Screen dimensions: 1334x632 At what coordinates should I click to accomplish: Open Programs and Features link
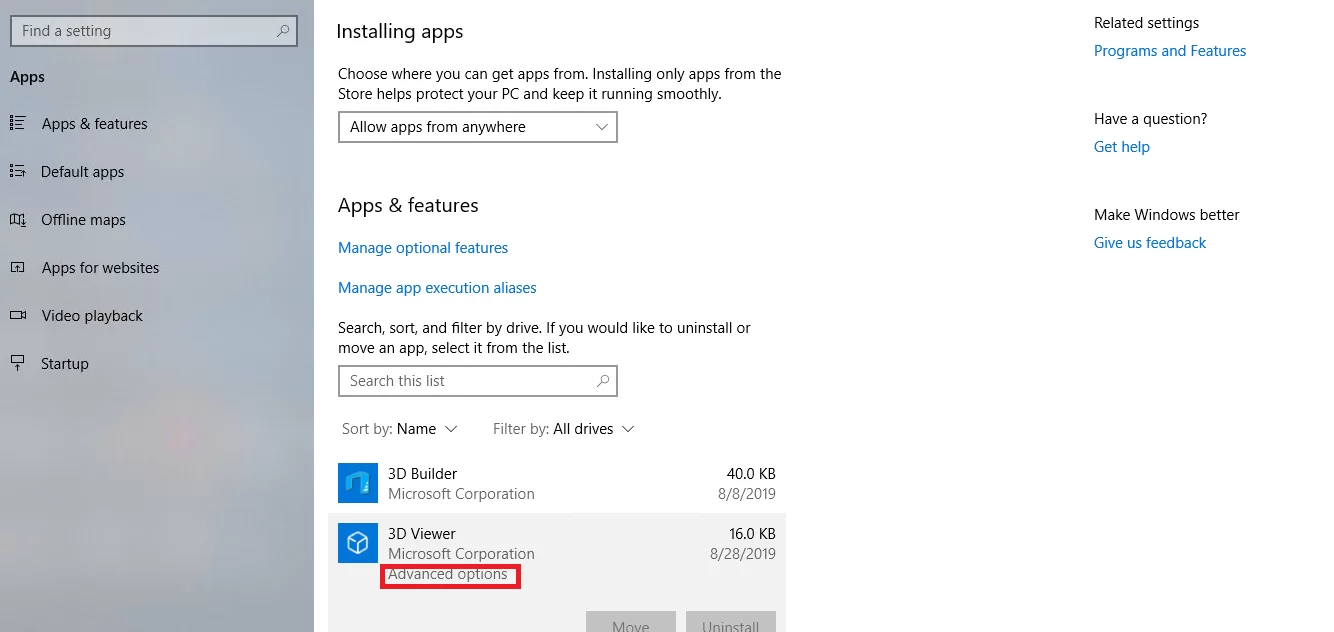tap(1170, 51)
